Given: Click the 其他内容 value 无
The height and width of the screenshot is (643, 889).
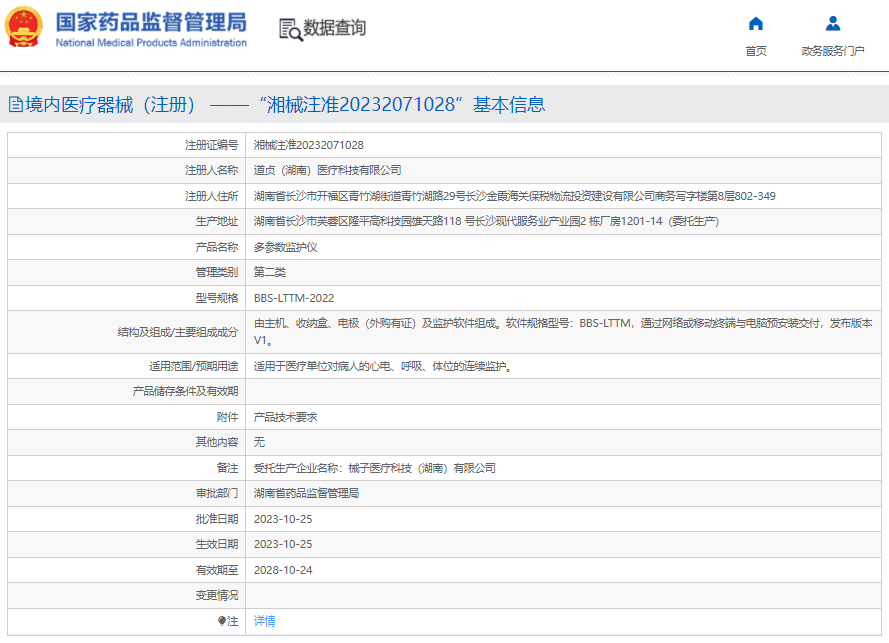Looking at the screenshot, I should tap(259, 442).
